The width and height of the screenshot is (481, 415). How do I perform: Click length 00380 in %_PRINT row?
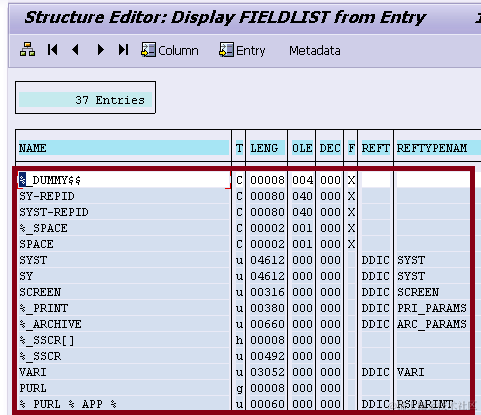267,308
